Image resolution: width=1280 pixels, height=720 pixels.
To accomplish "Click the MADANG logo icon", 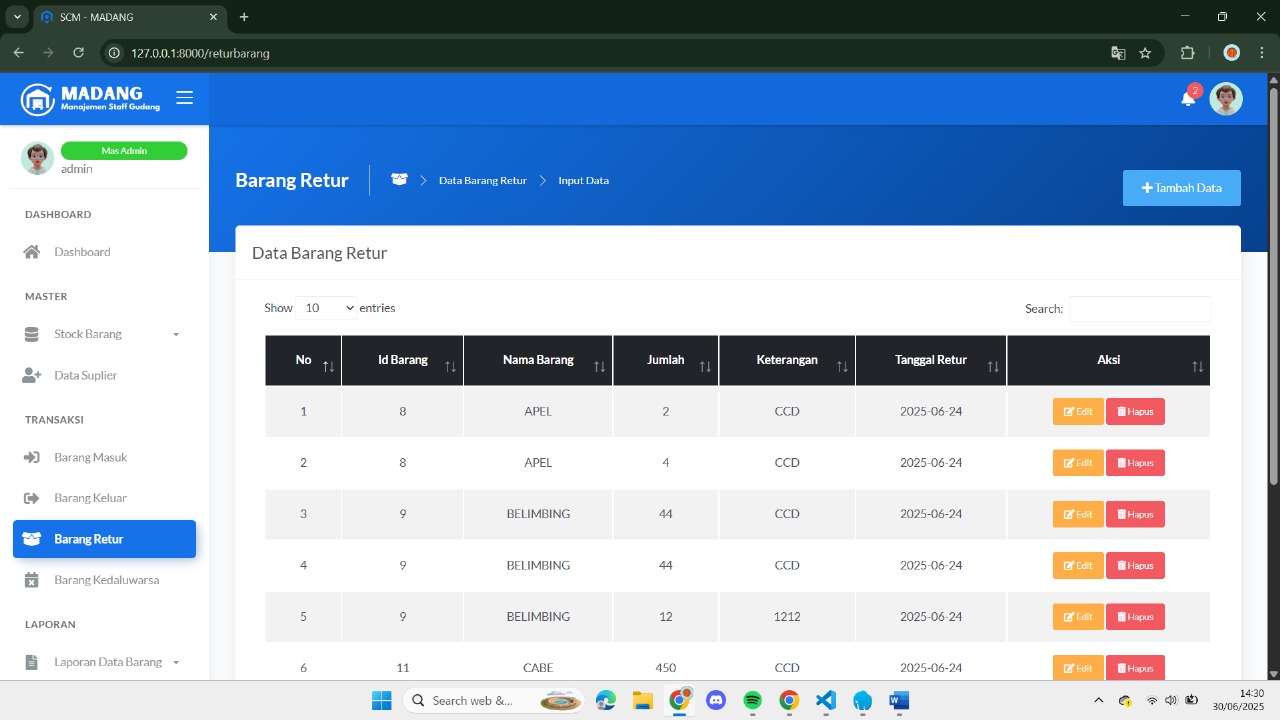I will pyautogui.click(x=37, y=99).
